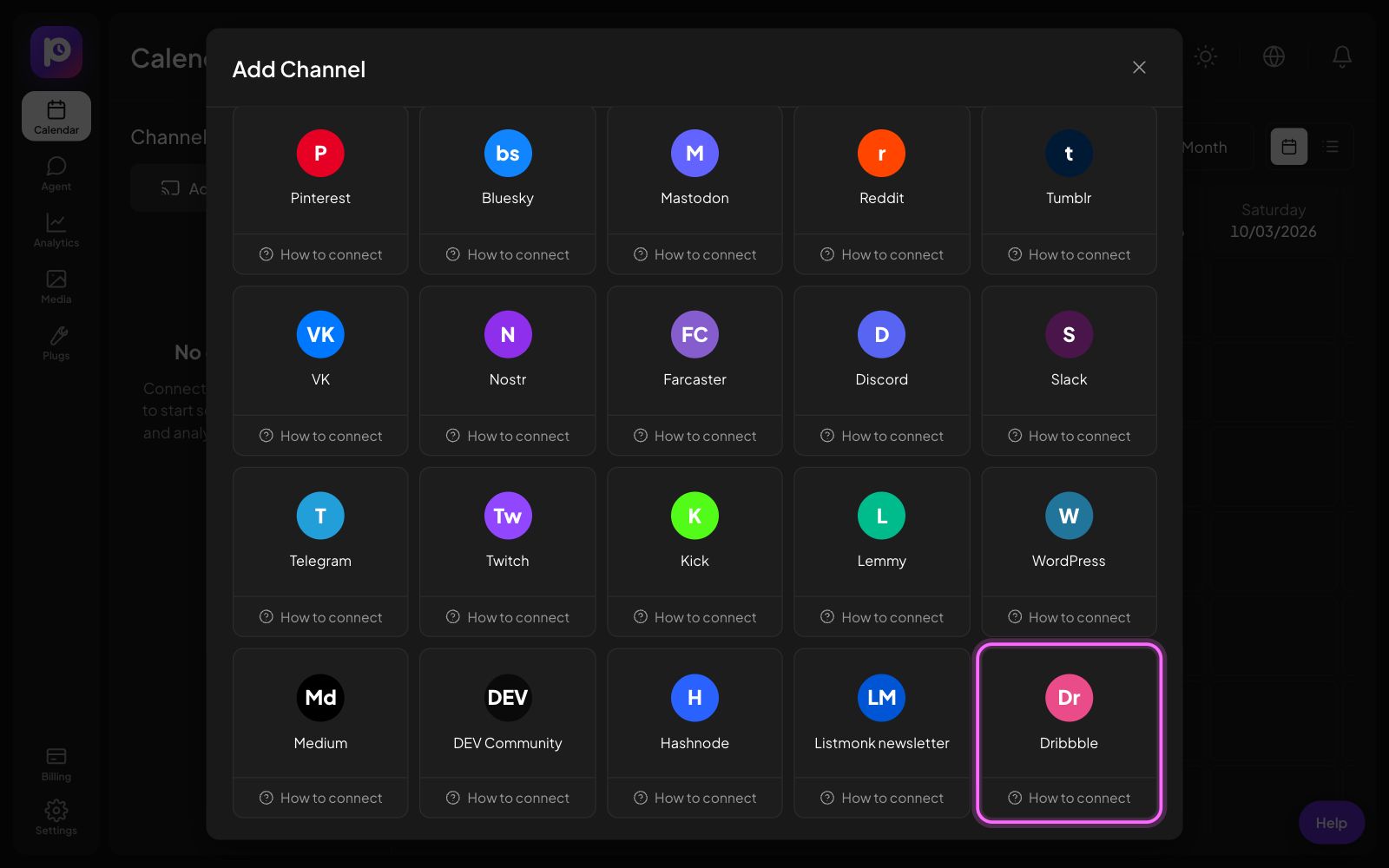Go to Analytics in the sidebar
Image resolution: width=1389 pixels, height=868 pixels.
(56, 230)
